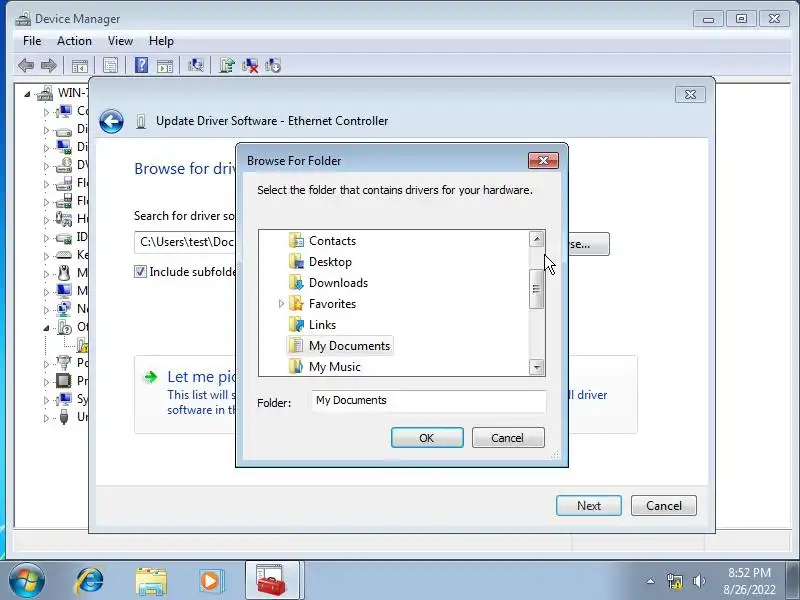Click the show/hide console tree toolbar icon
The width and height of the screenshot is (800, 600).
pyautogui.click(x=80, y=66)
